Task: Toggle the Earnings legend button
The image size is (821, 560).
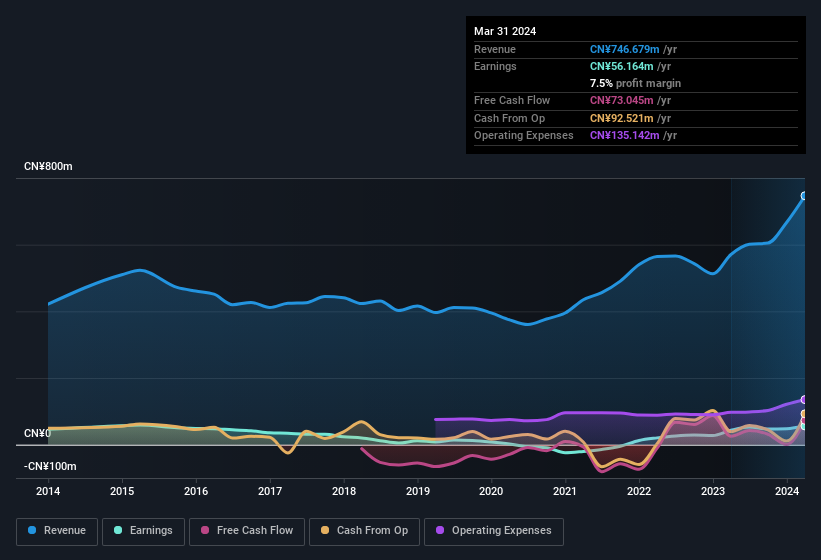Action: [143, 531]
